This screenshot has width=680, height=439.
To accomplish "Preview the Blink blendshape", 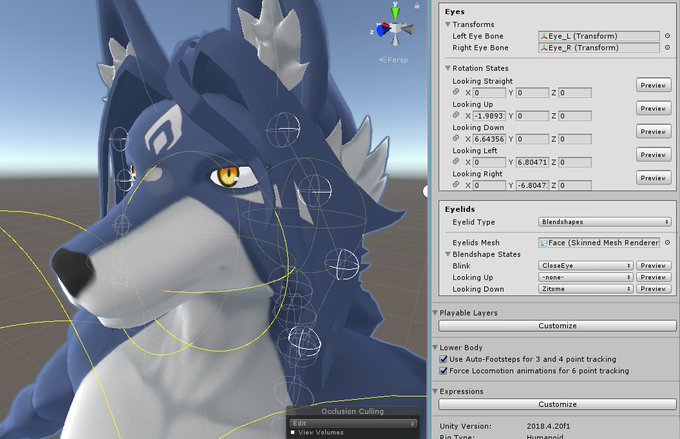I will click(654, 265).
